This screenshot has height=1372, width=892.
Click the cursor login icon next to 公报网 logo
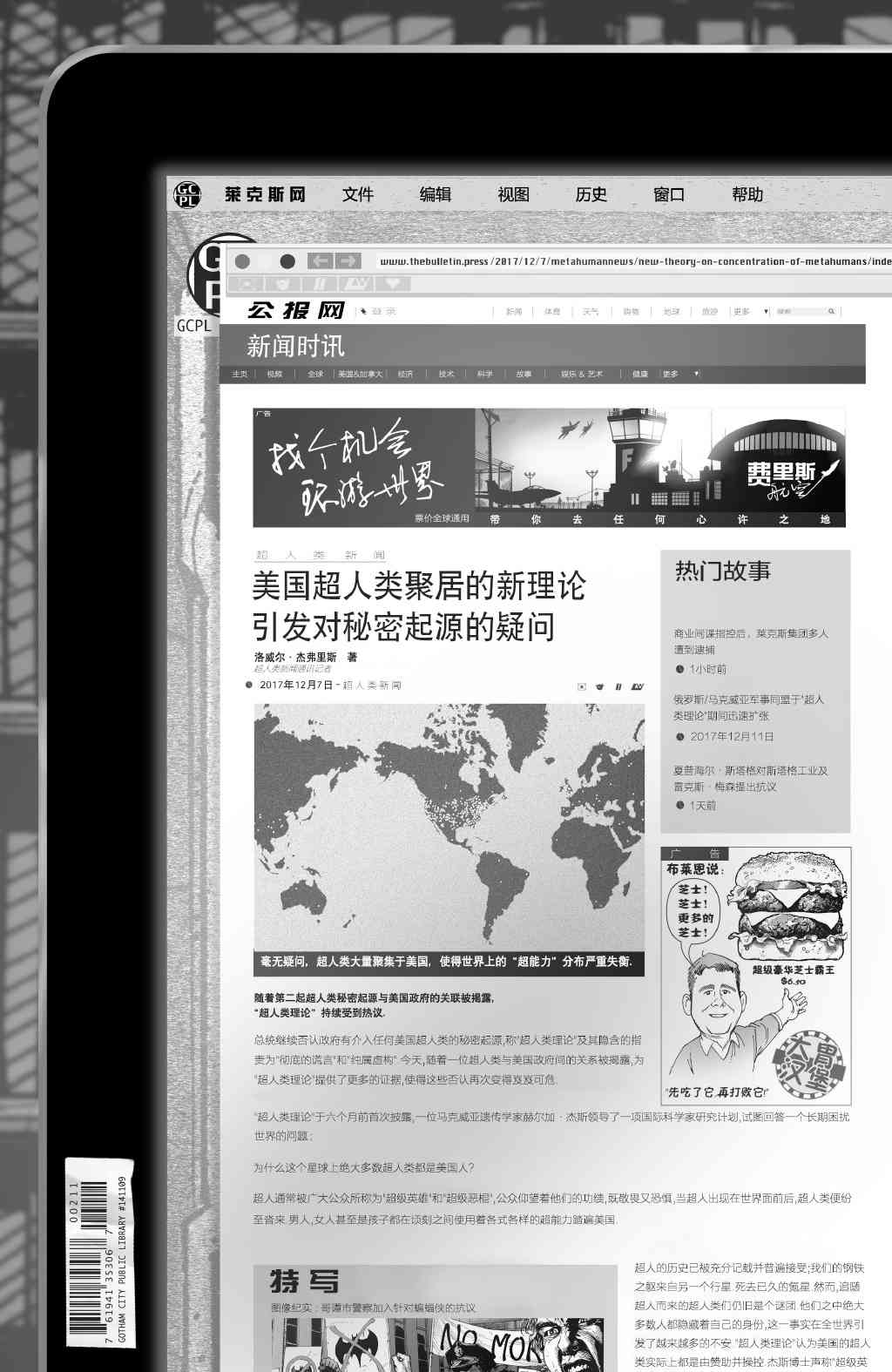point(363,311)
